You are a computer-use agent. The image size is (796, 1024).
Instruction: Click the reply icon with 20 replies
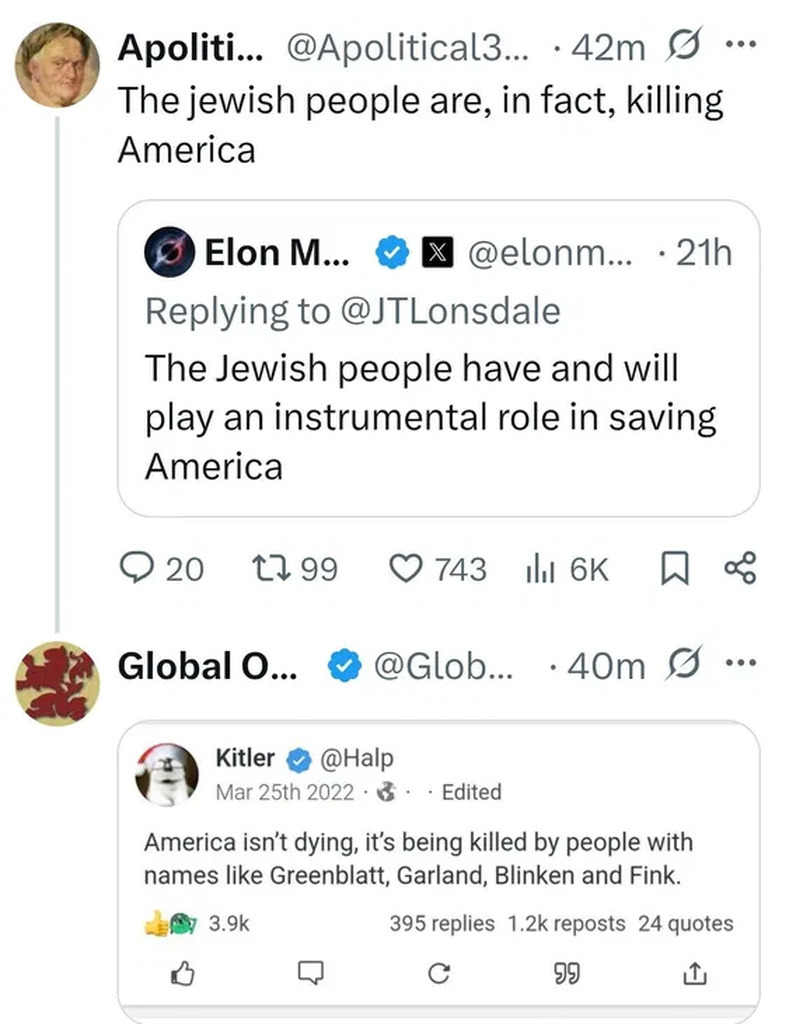[135, 569]
